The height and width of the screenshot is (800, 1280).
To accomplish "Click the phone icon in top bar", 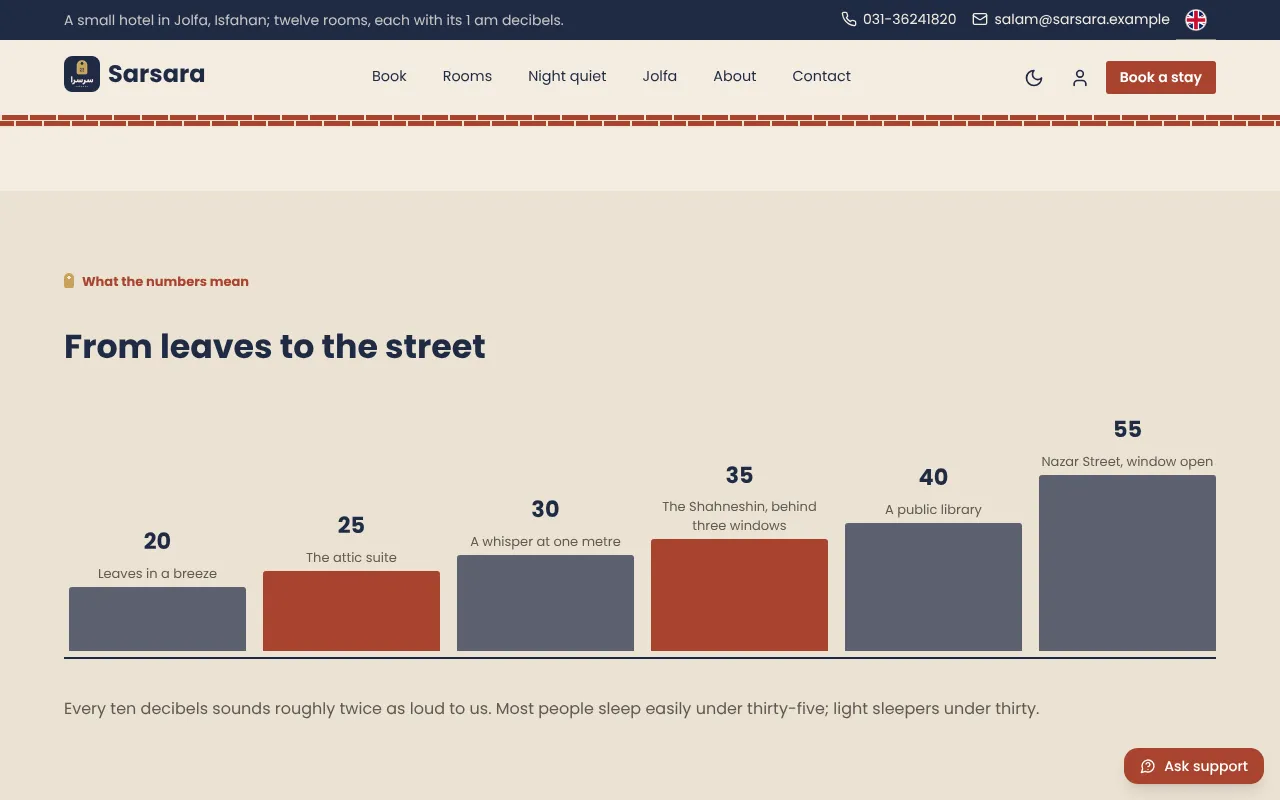I will (849, 19).
